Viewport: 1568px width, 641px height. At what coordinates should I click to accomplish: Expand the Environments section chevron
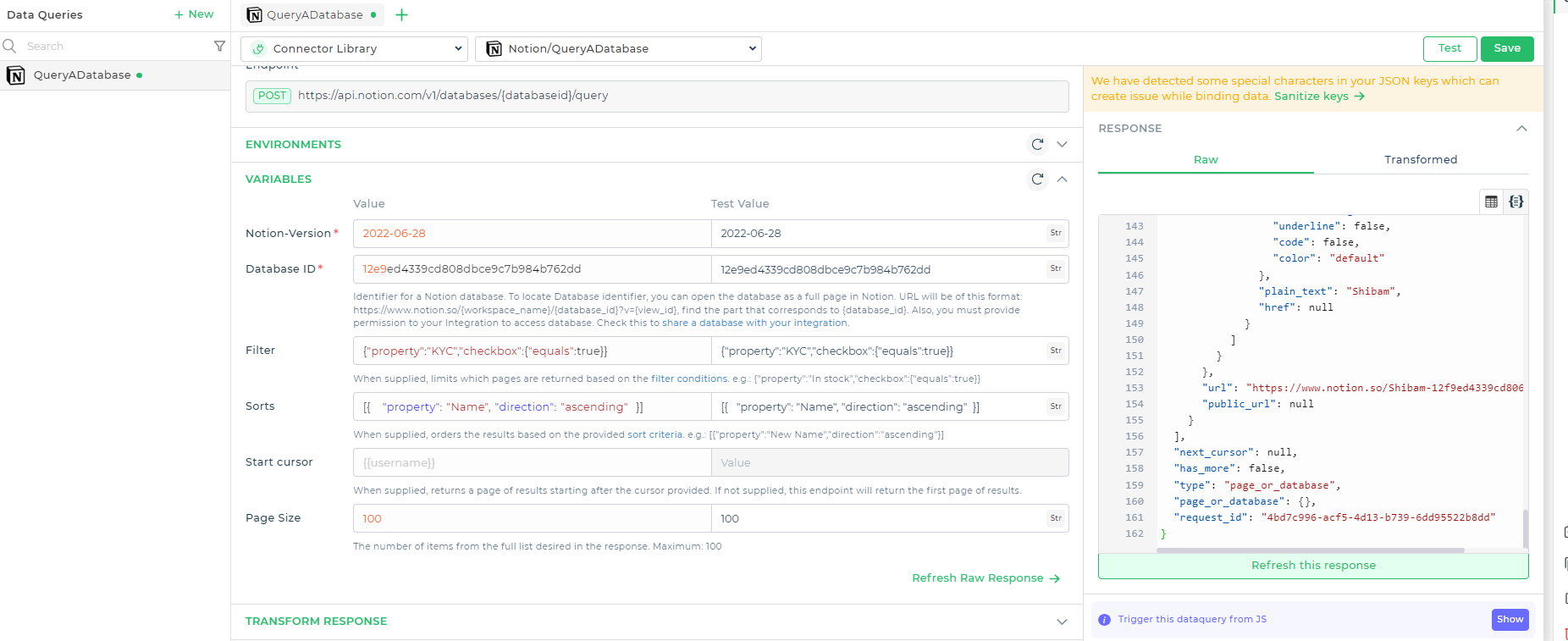click(1062, 144)
